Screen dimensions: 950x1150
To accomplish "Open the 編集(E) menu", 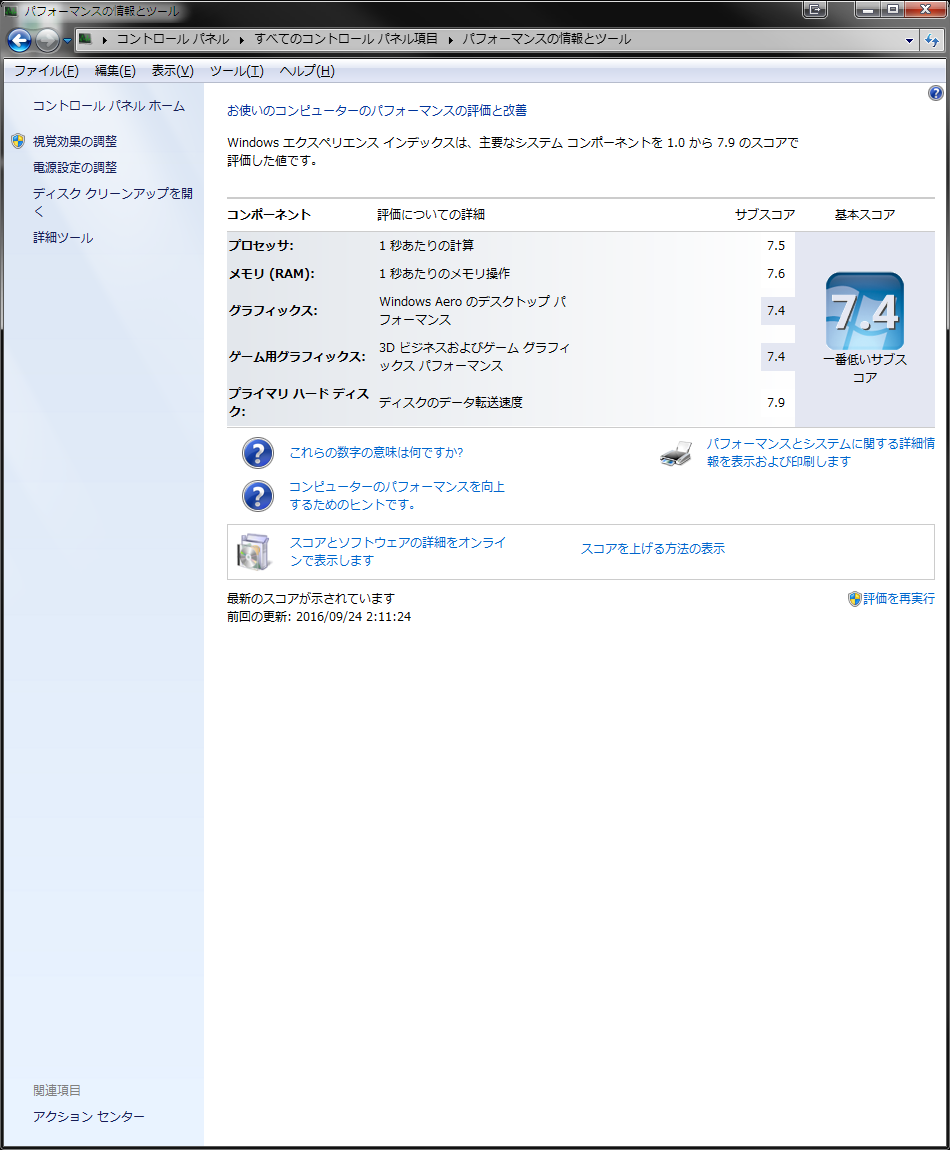I will pyautogui.click(x=115, y=70).
